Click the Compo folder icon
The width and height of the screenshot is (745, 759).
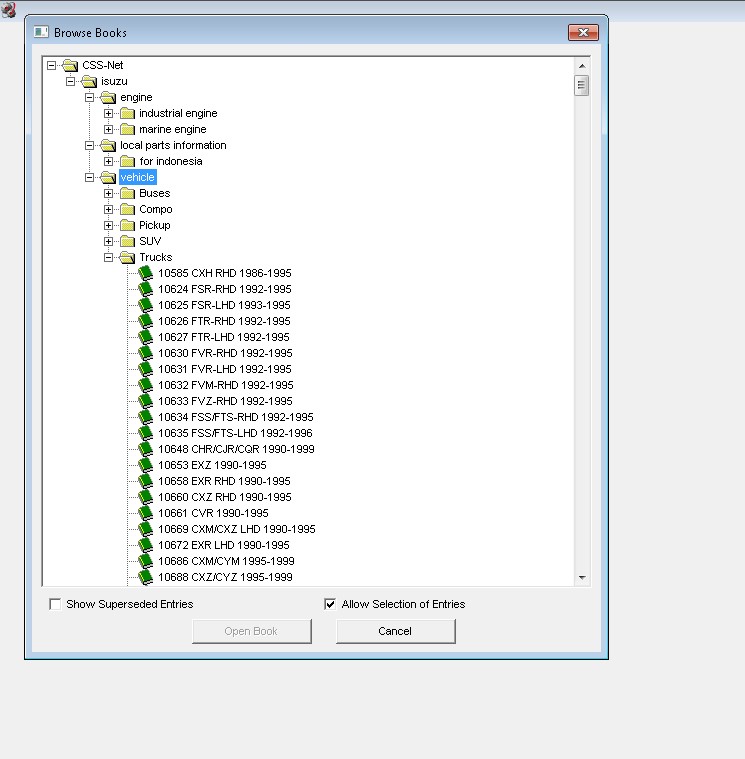[127, 210]
